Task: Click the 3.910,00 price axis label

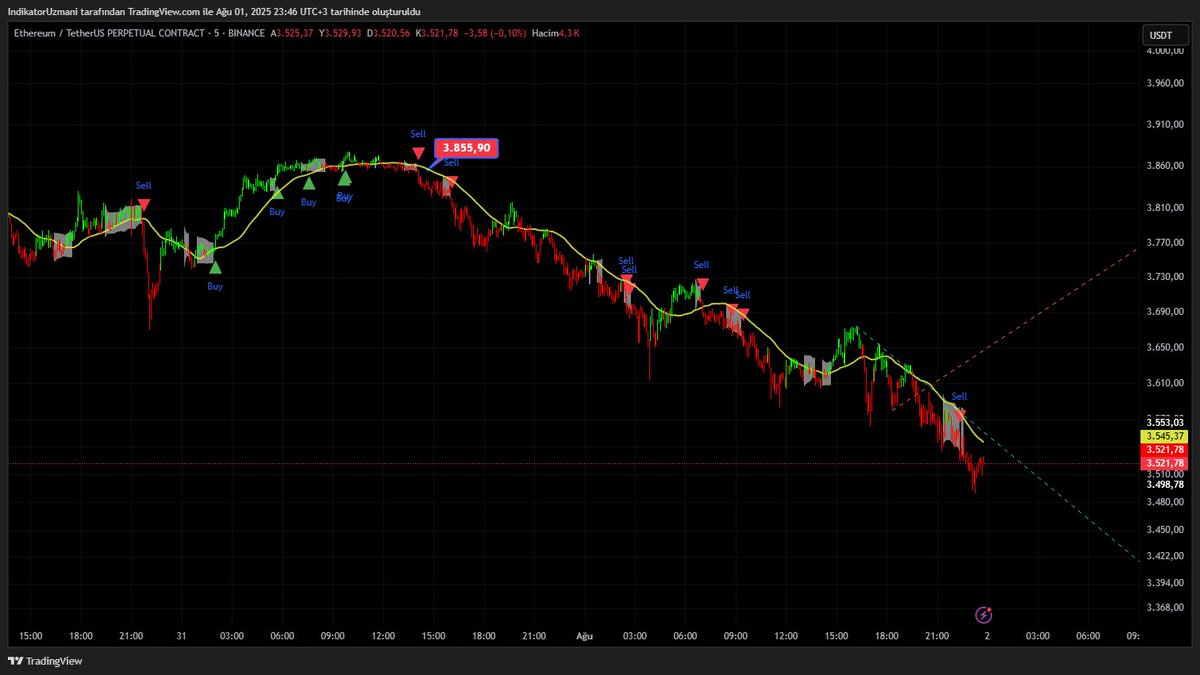Action: 1165,125
